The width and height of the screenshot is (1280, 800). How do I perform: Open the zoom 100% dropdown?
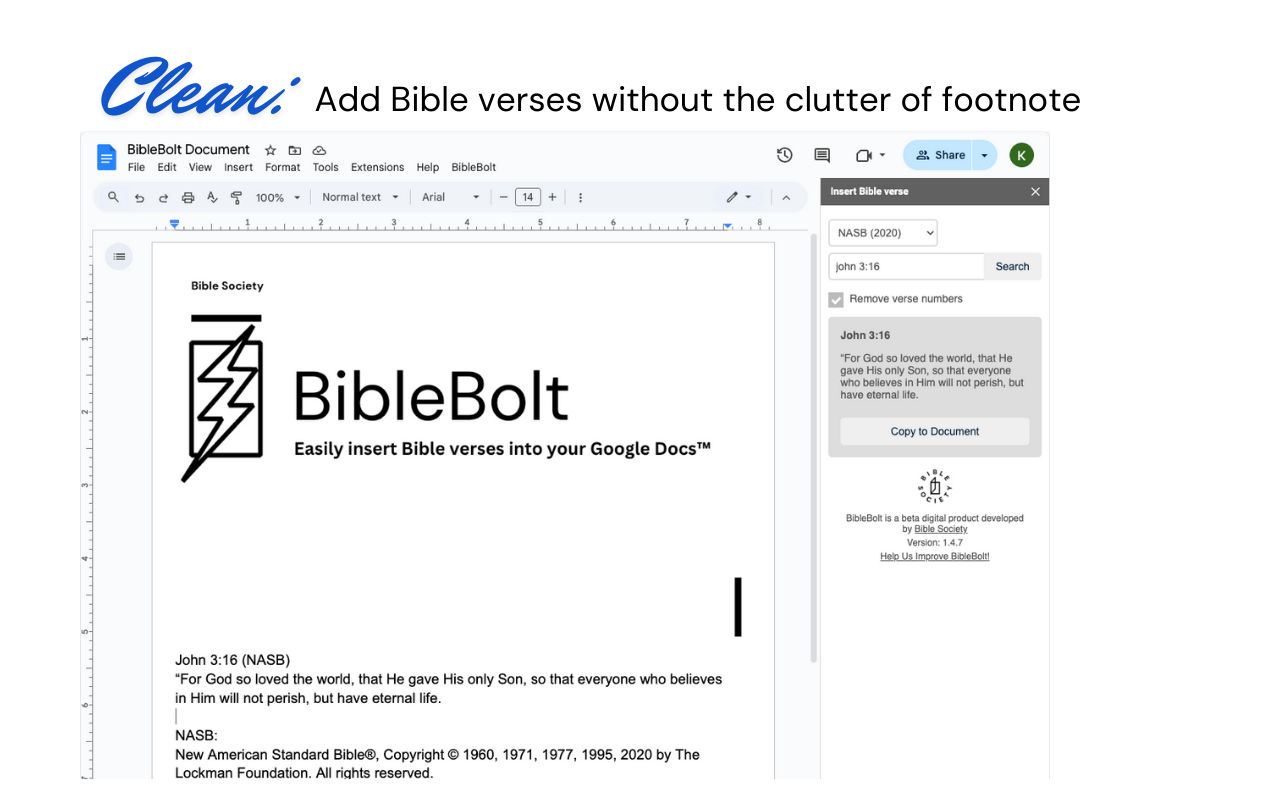(277, 198)
